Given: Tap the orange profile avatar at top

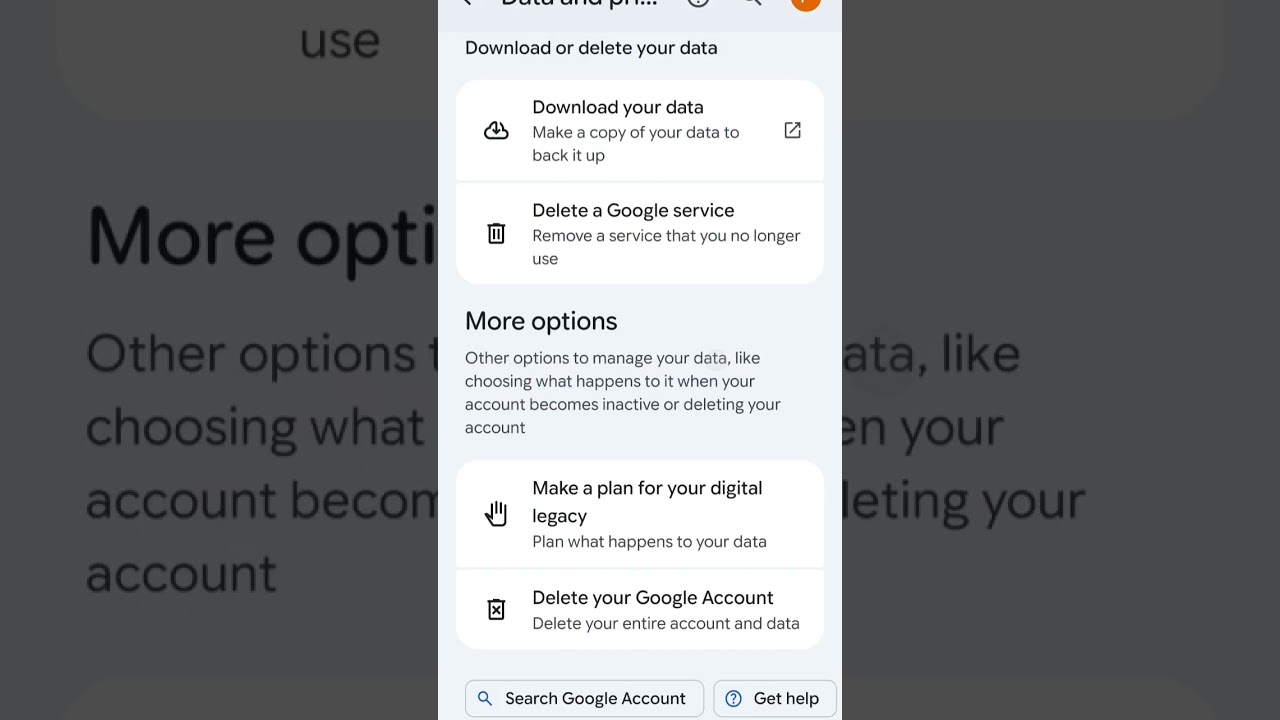Looking at the screenshot, I should (805, 3).
